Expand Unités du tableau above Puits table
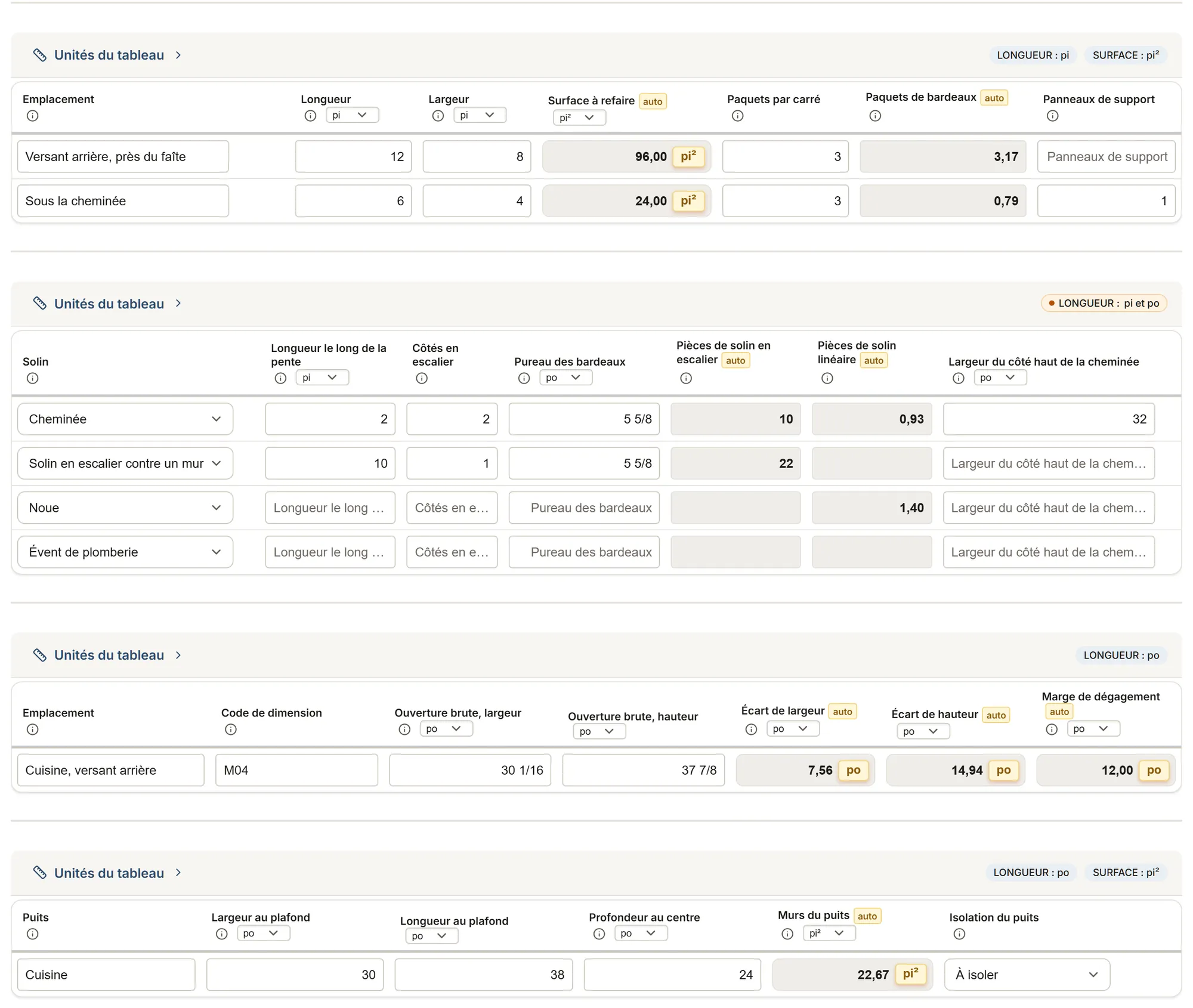The height and width of the screenshot is (1008, 1193). point(108,873)
